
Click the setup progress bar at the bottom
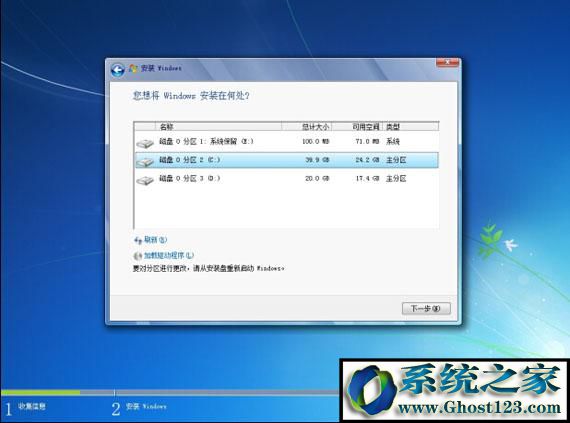click(x=170, y=392)
